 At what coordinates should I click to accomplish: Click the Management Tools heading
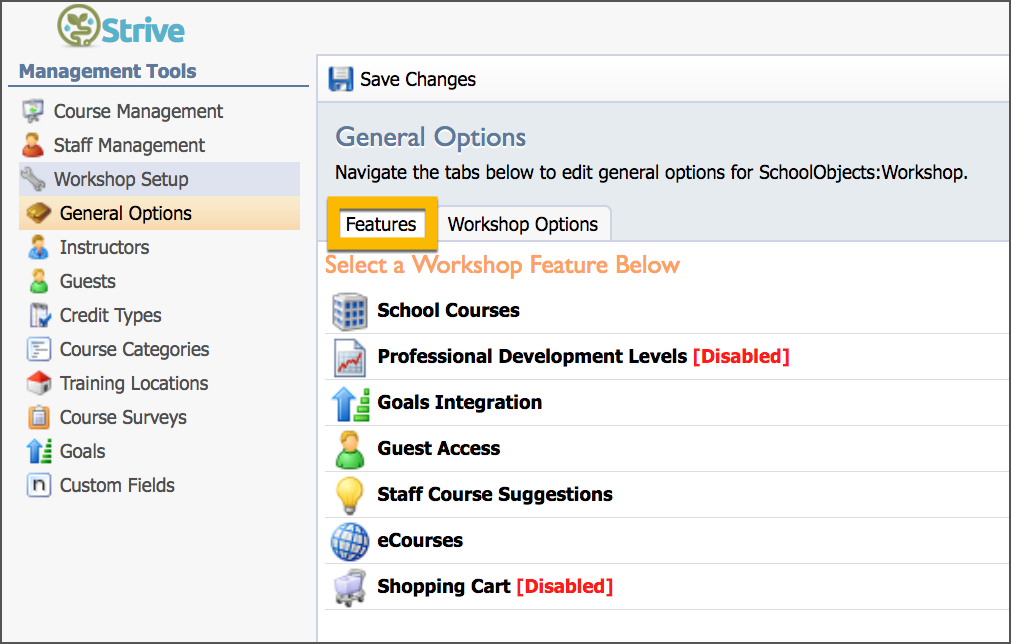[x=108, y=71]
